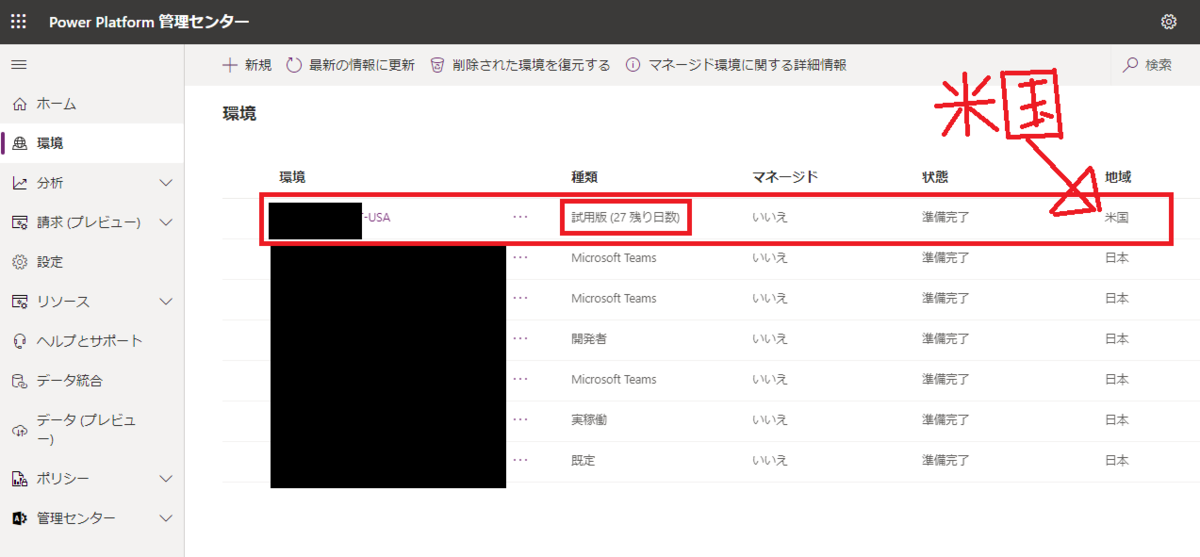
Task: Expand the 請求 (プレビュー) chevron
Action: (x=166, y=222)
